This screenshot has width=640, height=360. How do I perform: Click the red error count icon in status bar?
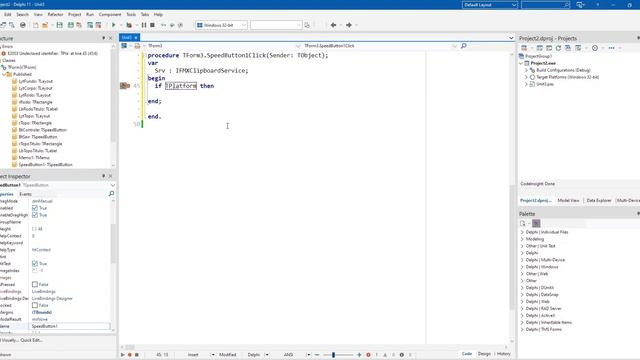point(368,355)
